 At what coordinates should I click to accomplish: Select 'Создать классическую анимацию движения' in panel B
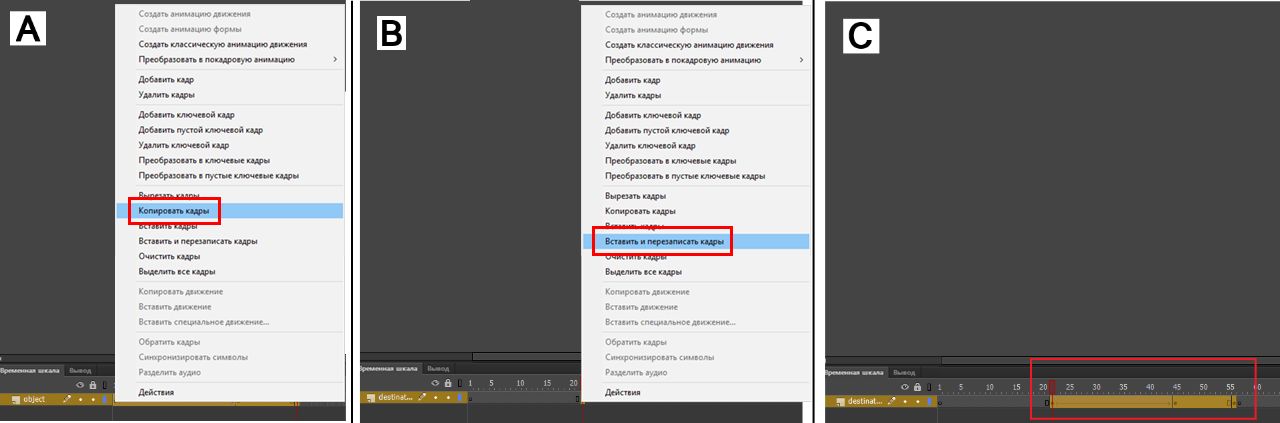coord(689,45)
